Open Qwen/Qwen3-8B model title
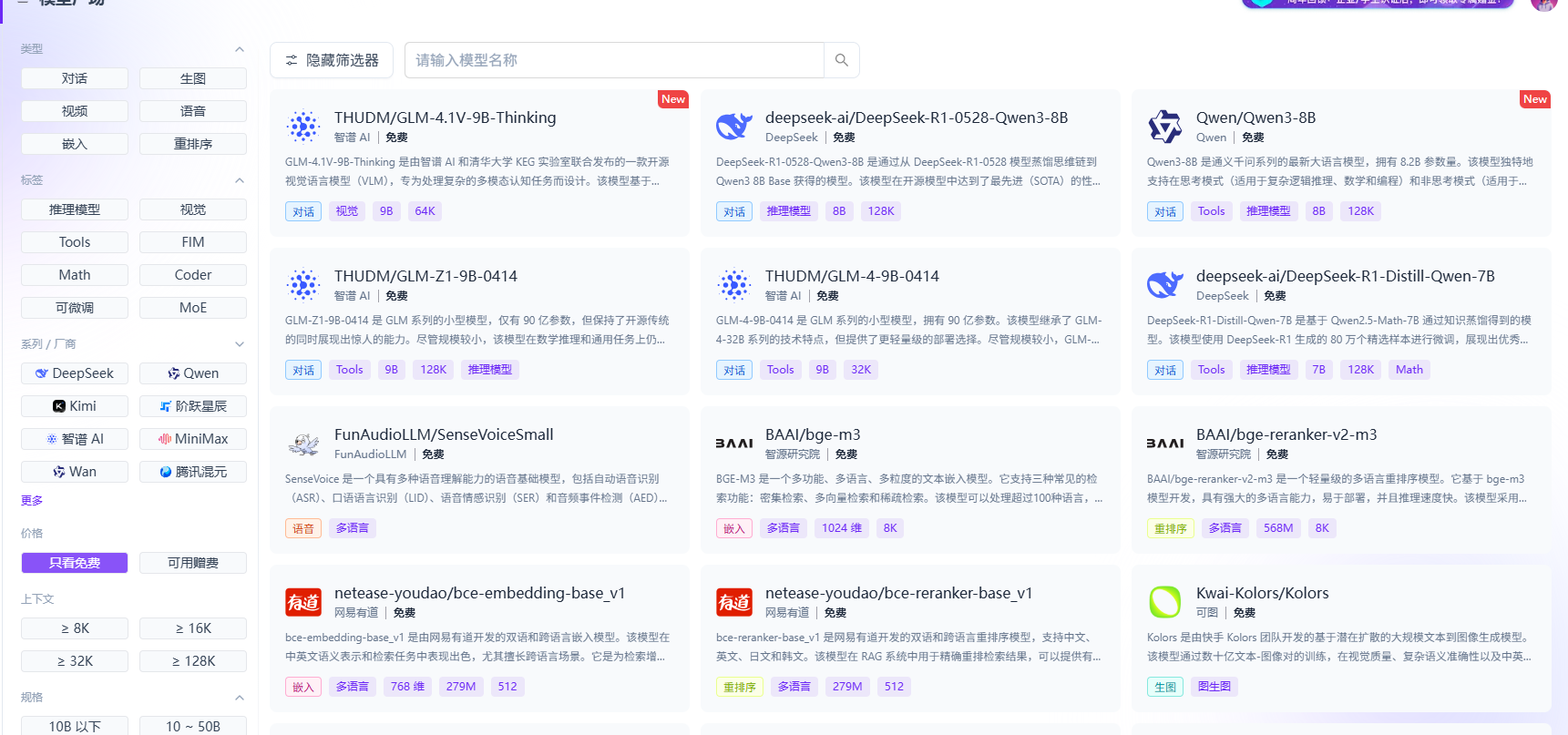Image resolution: width=1568 pixels, height=735 pixels. [1255, 117]
